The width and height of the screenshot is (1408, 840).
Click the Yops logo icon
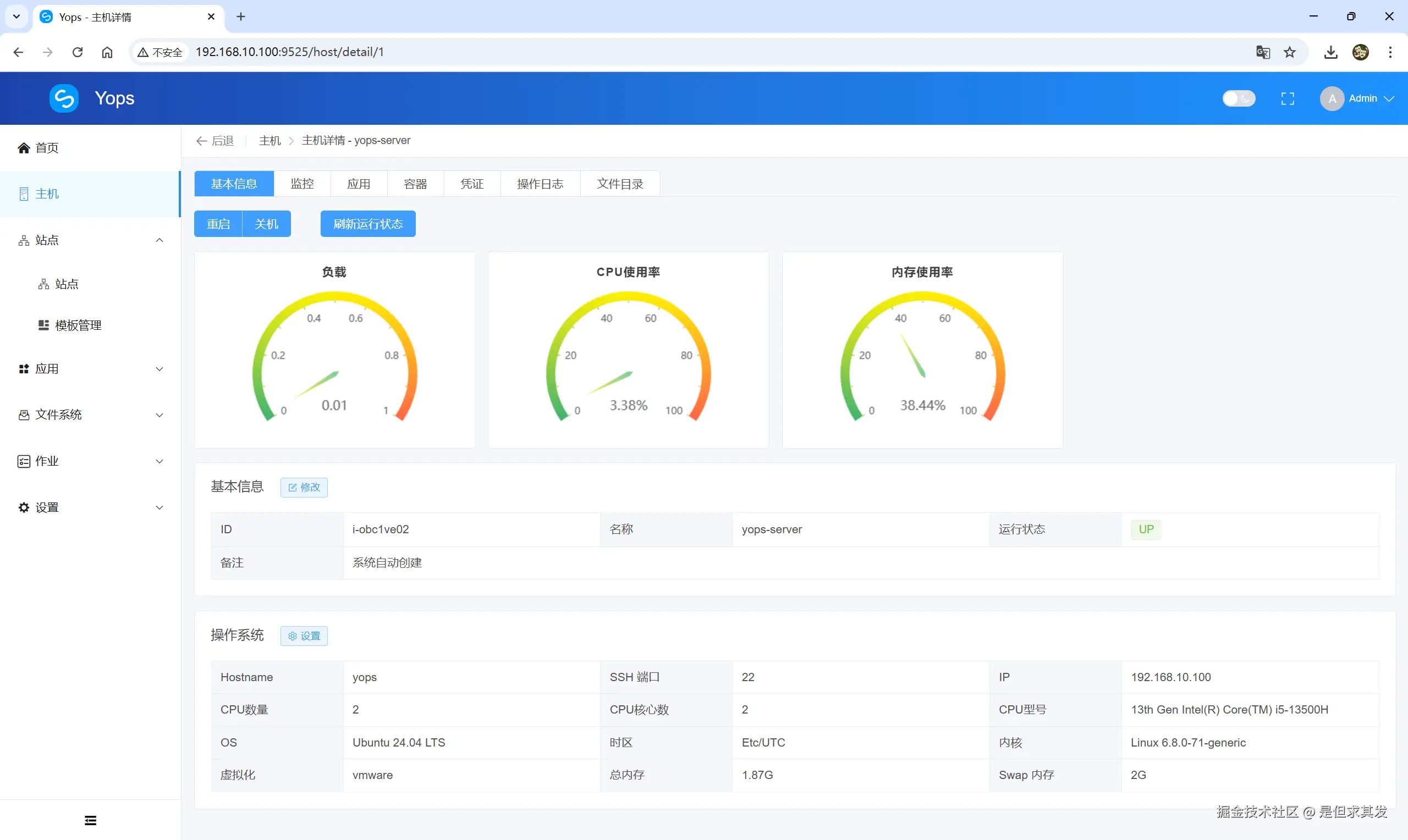pyautogui.click(x=64, y=98)
